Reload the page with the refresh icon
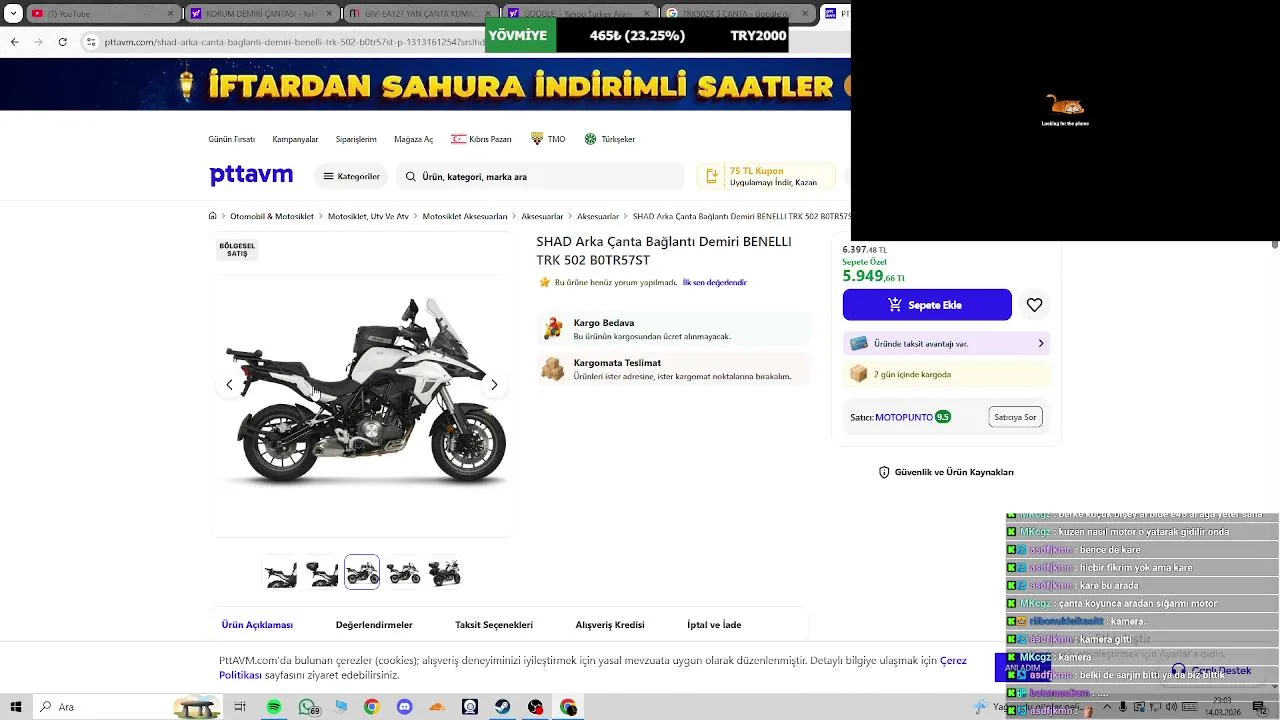The image size is (1280, 720). tap(63, 42)
